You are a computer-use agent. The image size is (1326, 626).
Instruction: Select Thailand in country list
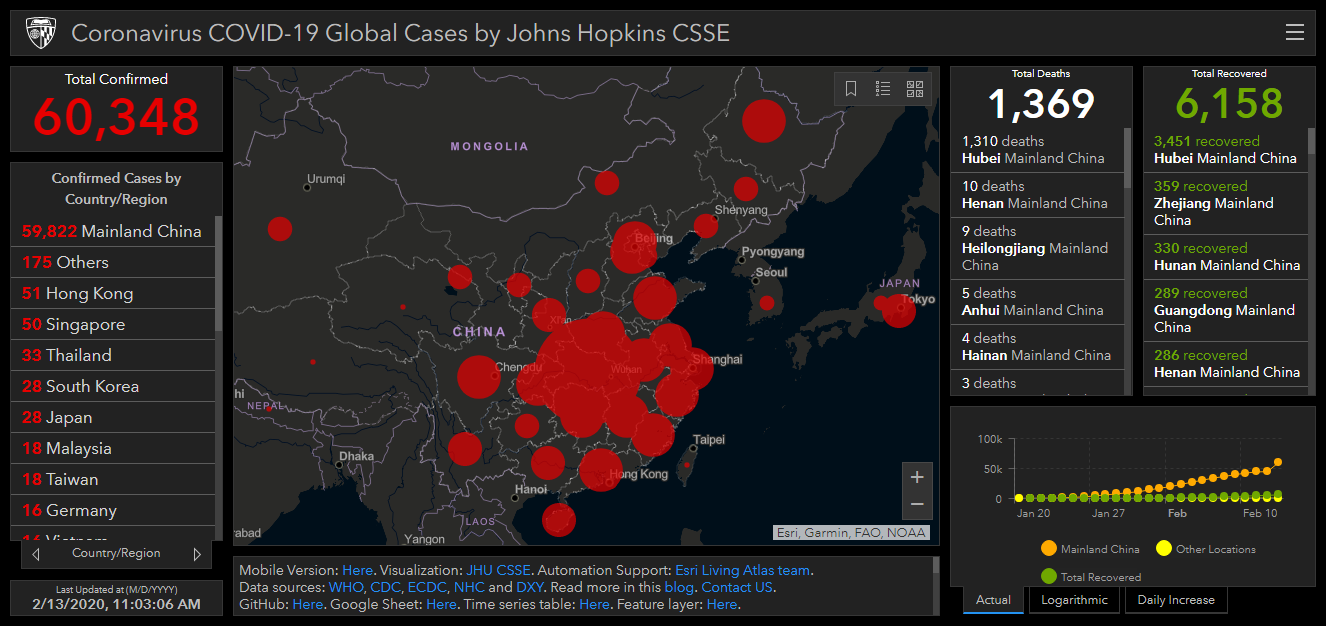coord(113,355)
